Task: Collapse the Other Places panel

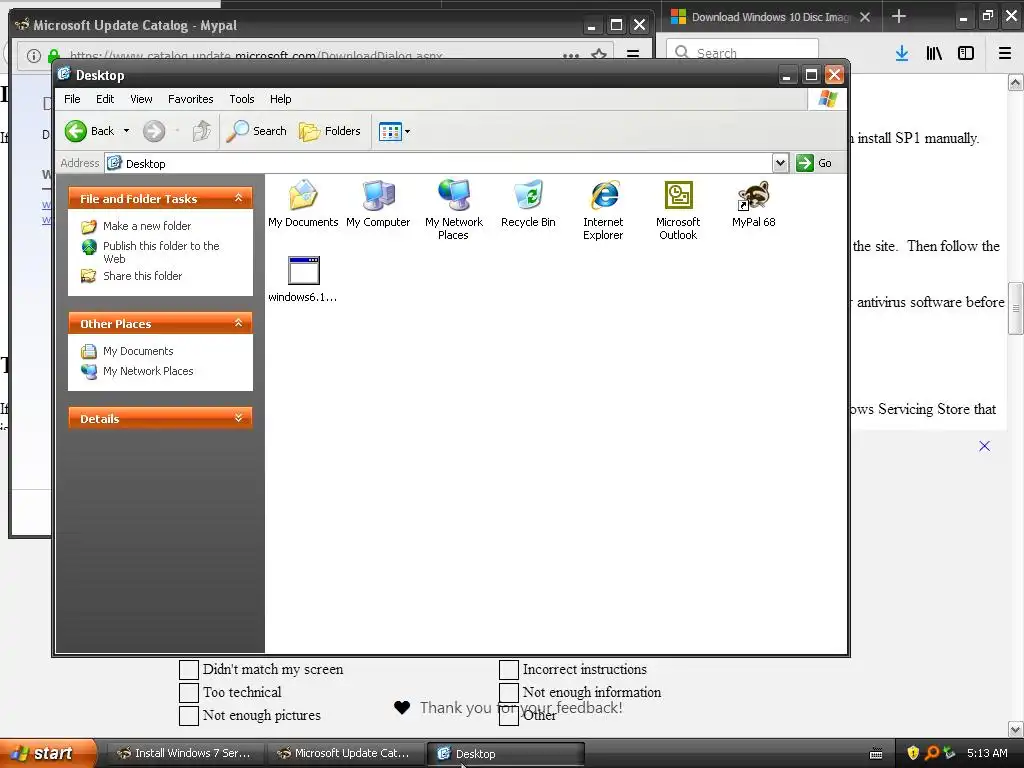Action: click(x=238, y=323)
